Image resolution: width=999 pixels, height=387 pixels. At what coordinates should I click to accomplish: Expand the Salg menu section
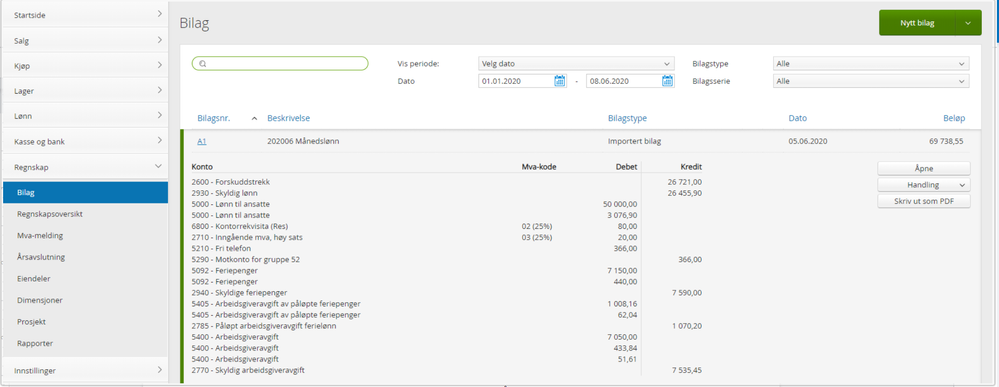coord(83,40)
